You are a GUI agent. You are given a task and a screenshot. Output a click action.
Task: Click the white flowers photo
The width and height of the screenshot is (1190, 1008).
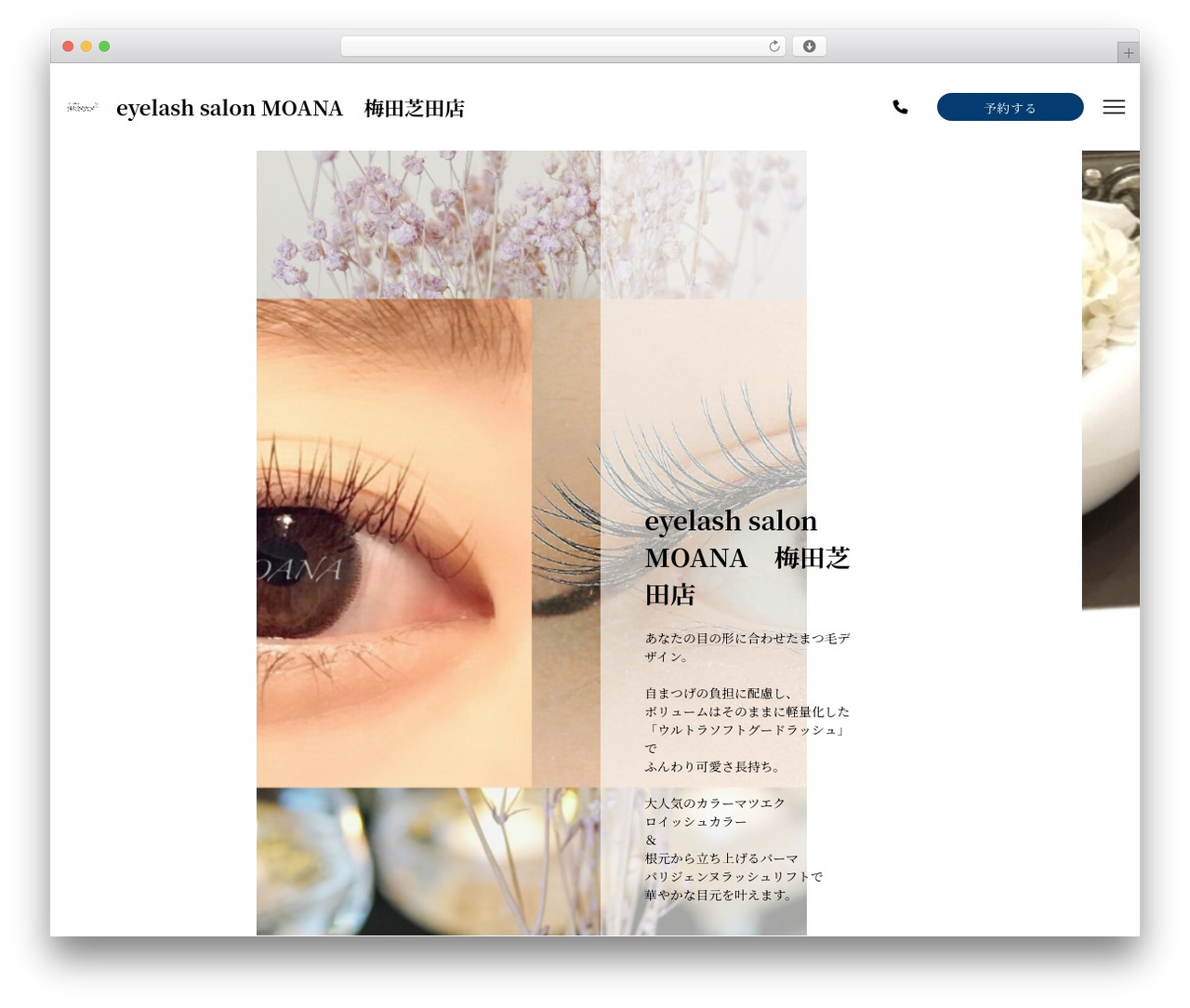coord(1111,380)
